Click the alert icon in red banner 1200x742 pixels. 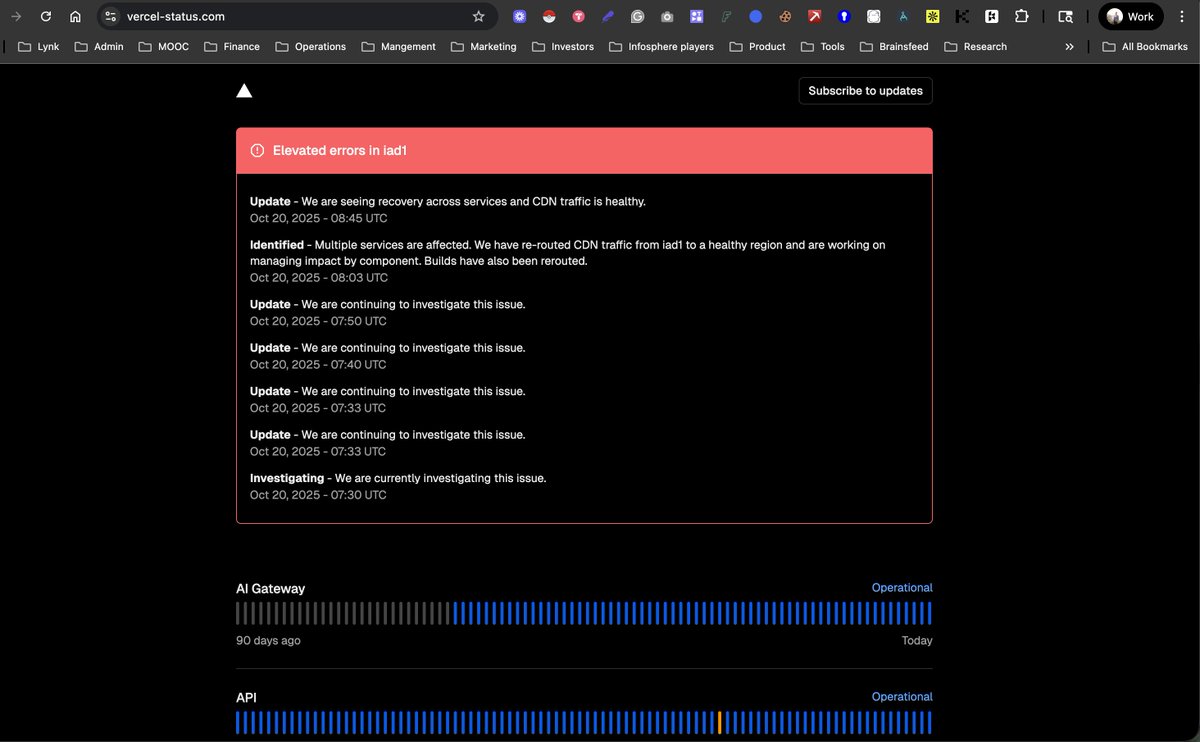point(257,151)
